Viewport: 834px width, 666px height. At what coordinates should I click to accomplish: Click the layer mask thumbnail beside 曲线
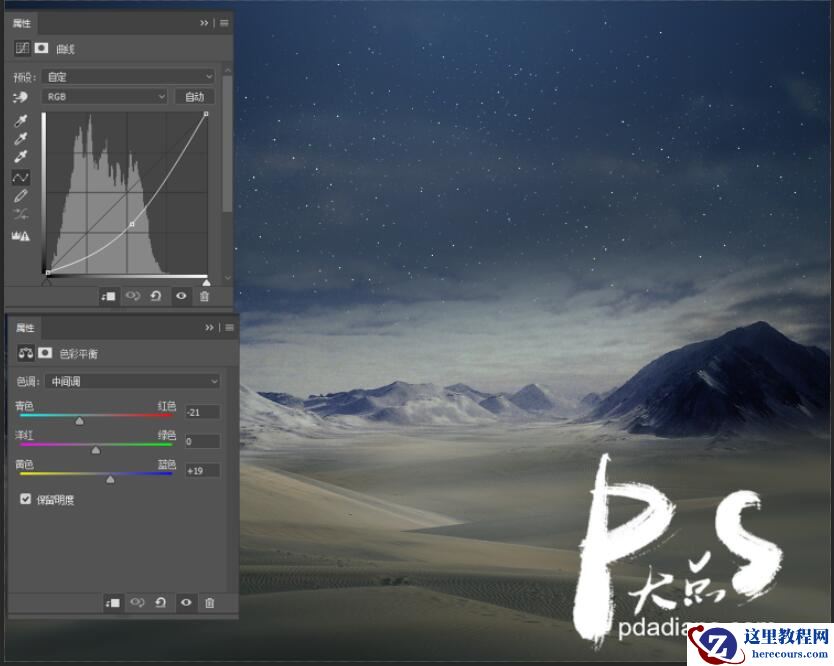[40, 47]
